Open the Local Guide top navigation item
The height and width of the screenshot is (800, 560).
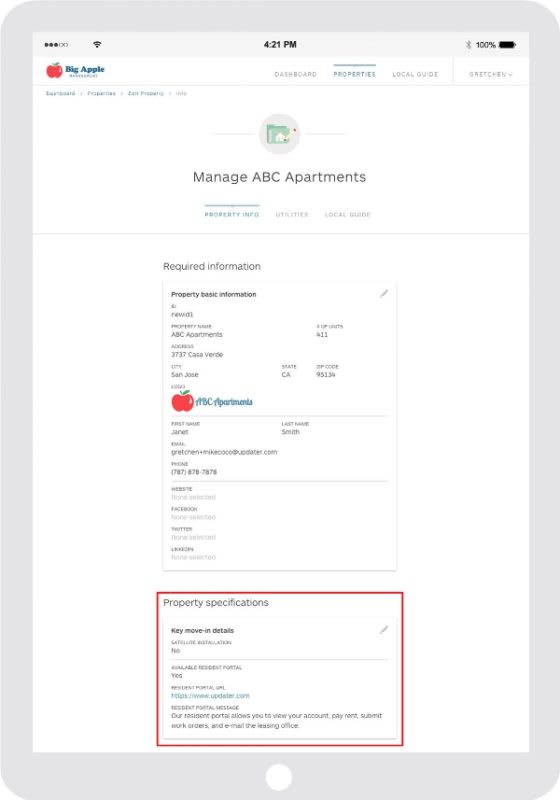point(415,74)
